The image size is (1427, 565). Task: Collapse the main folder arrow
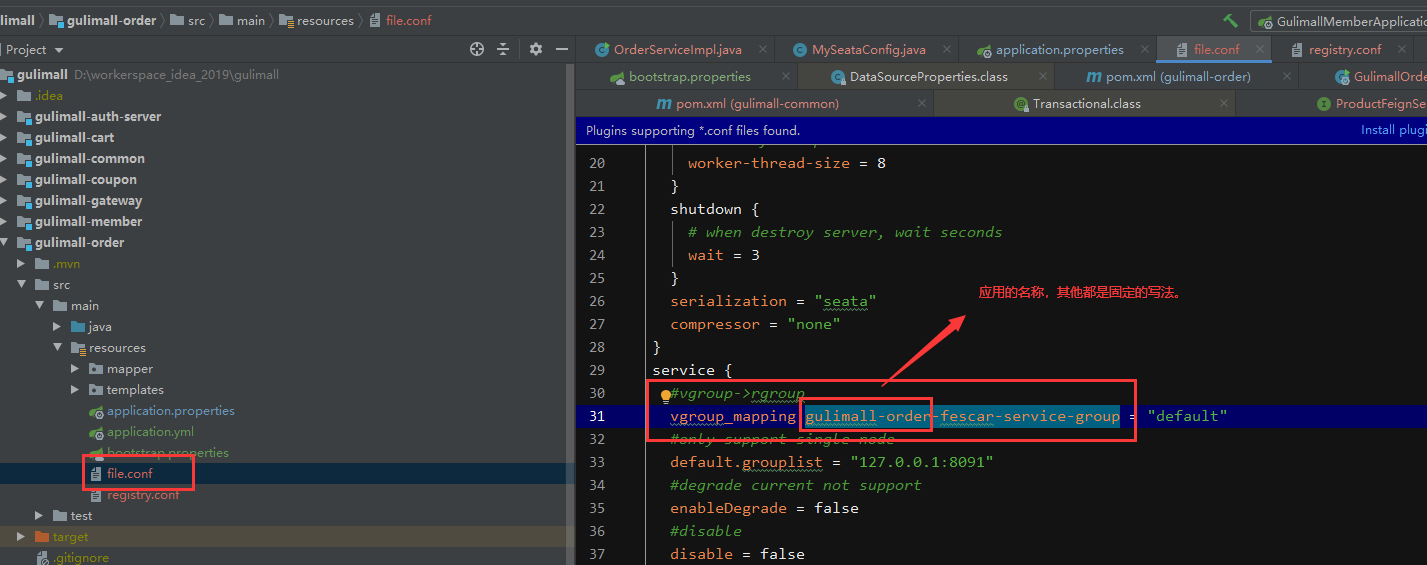pos(40,306)
